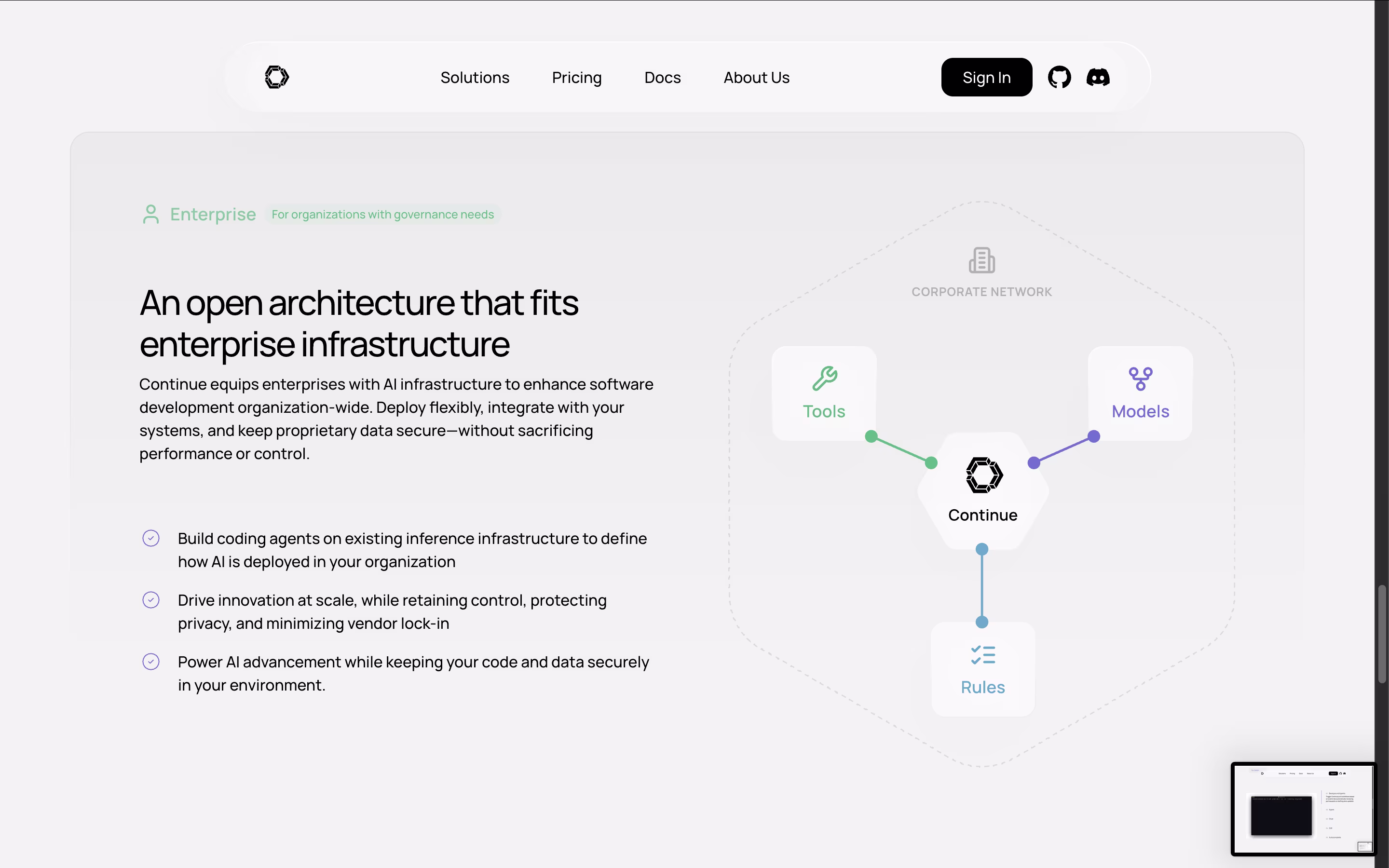1389x868 pixels.
Task: Open the Solutions menu
Action: click(475, 78)
